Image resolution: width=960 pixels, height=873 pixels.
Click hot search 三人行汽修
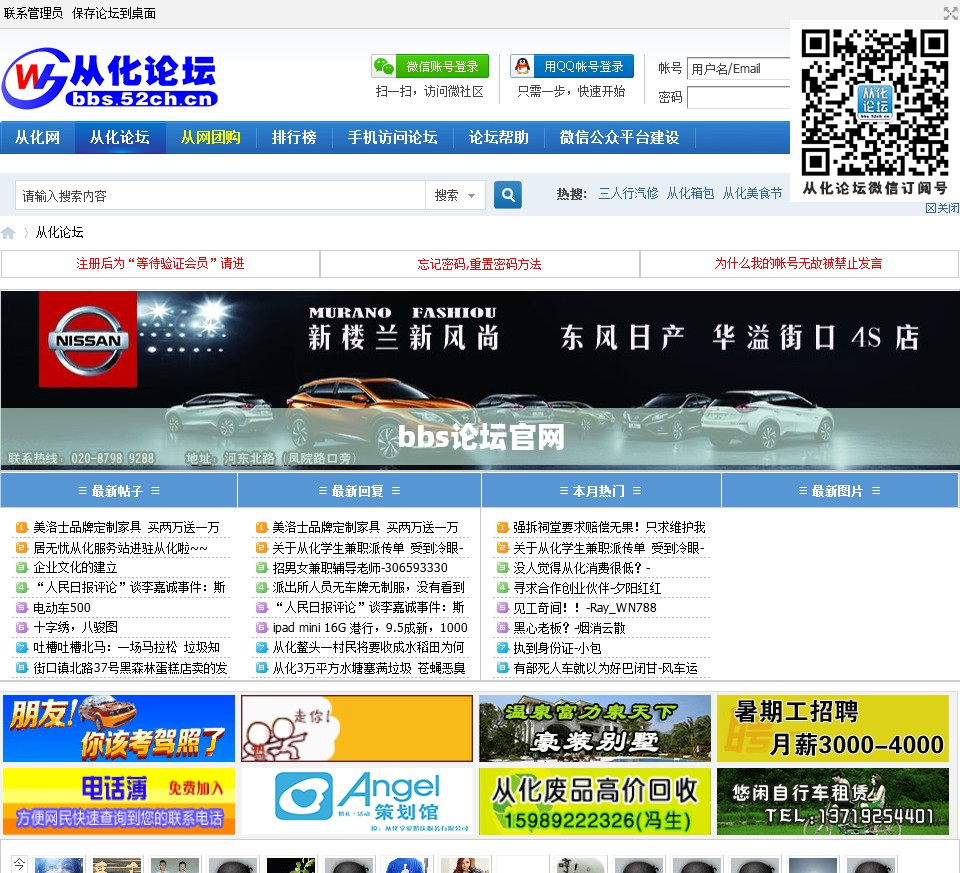coord(628,193)
